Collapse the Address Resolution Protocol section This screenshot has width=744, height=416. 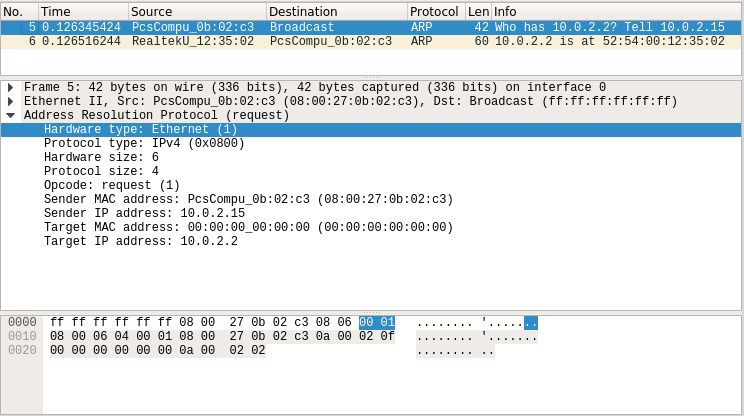tap(10, 115)
